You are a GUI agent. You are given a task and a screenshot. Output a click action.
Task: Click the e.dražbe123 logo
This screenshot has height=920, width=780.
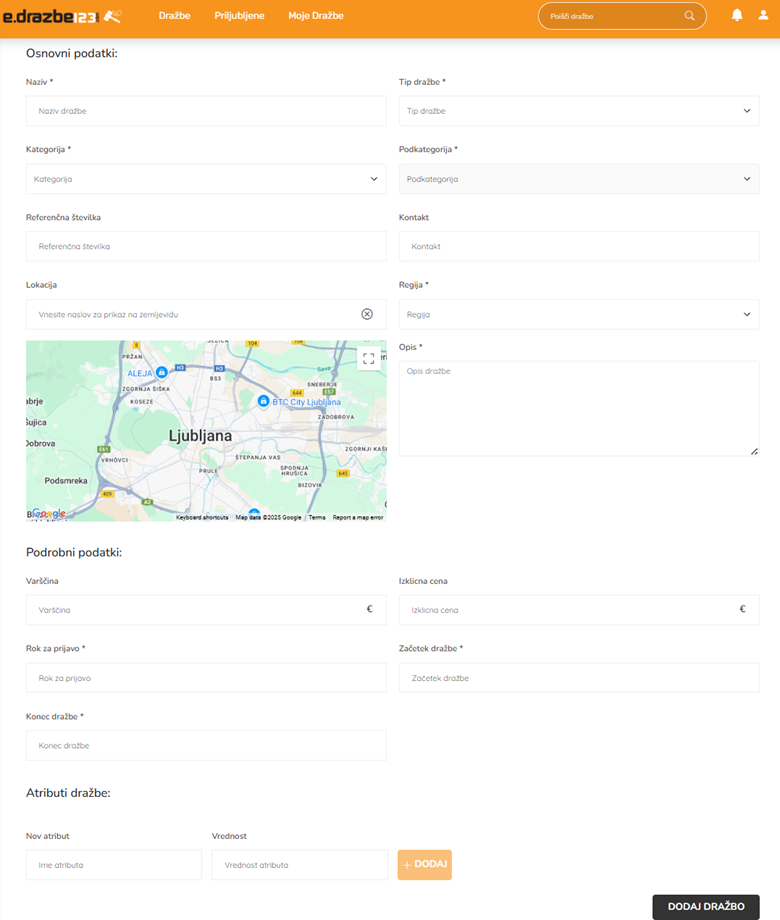coord(62,16)
